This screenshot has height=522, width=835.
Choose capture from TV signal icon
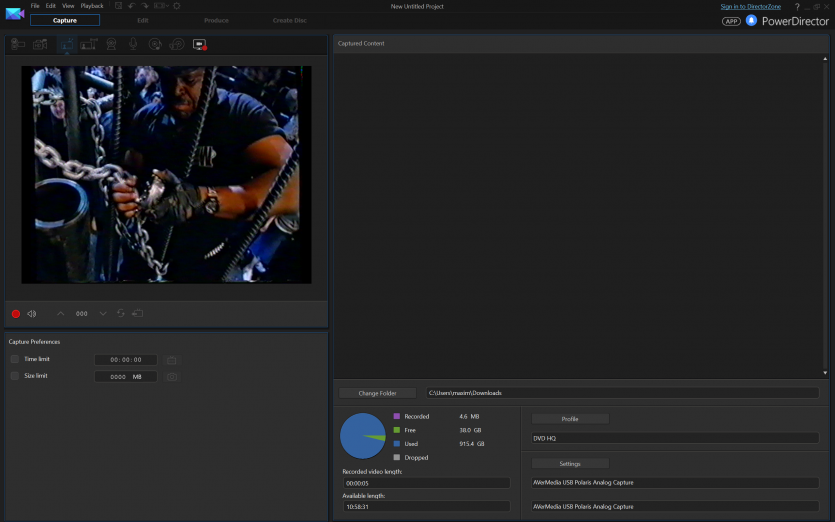65,44
